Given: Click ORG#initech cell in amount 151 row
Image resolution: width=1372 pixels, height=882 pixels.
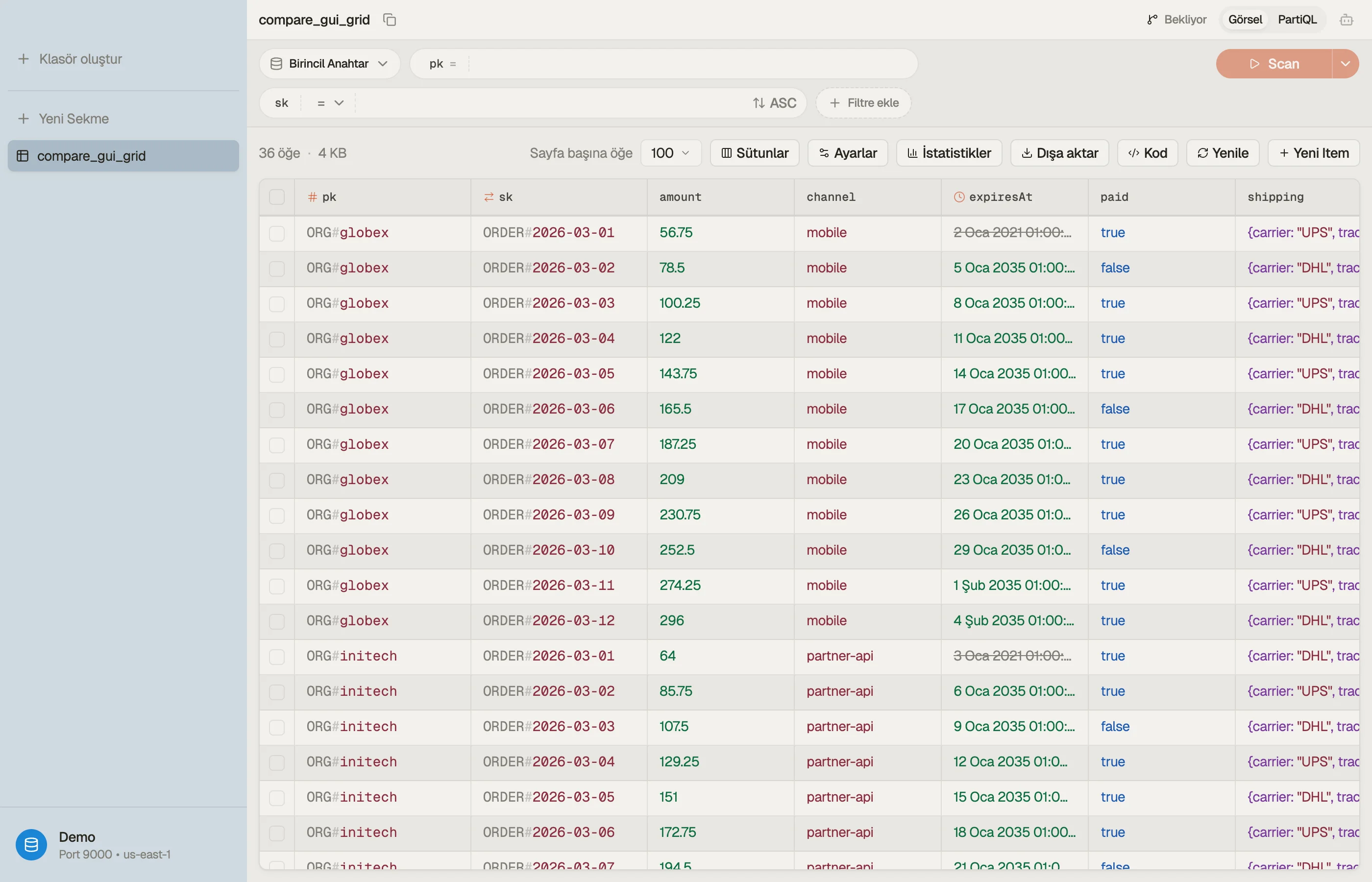Looking at the screenshot, I should click(x=383, y=798).
